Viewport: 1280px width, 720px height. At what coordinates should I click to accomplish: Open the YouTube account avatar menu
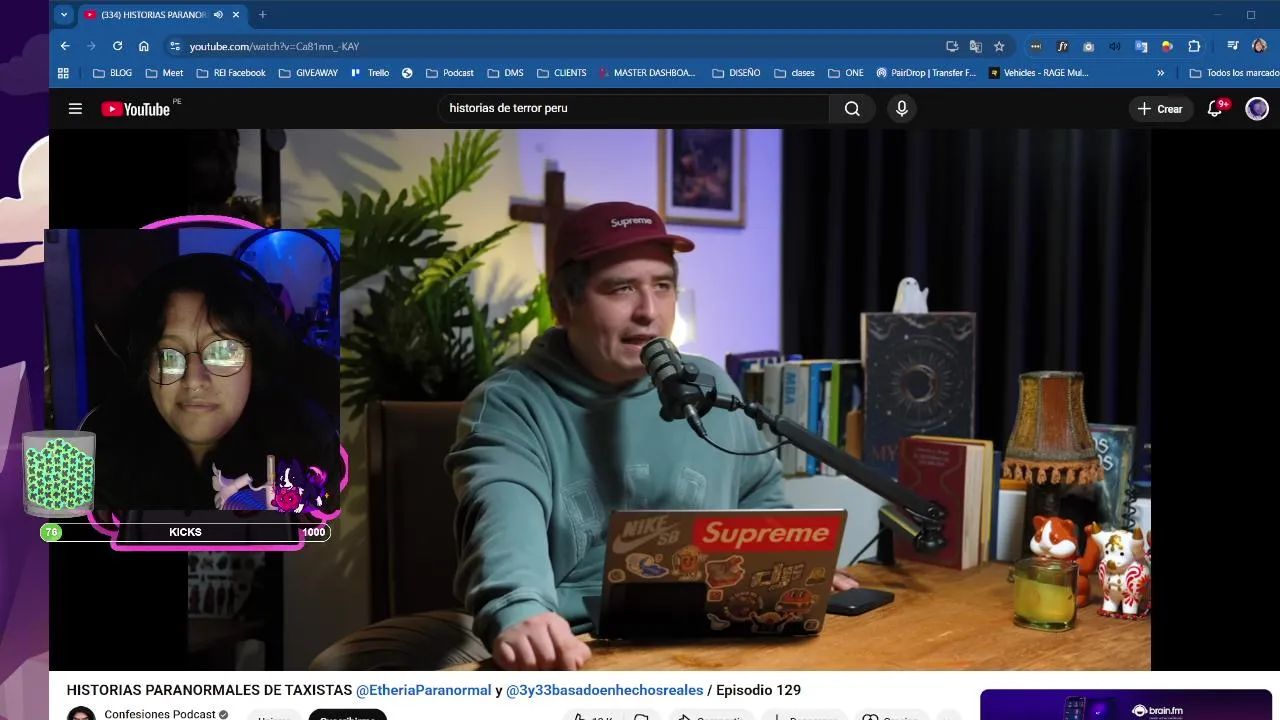pyautogui.click(x=1257, y=109)
